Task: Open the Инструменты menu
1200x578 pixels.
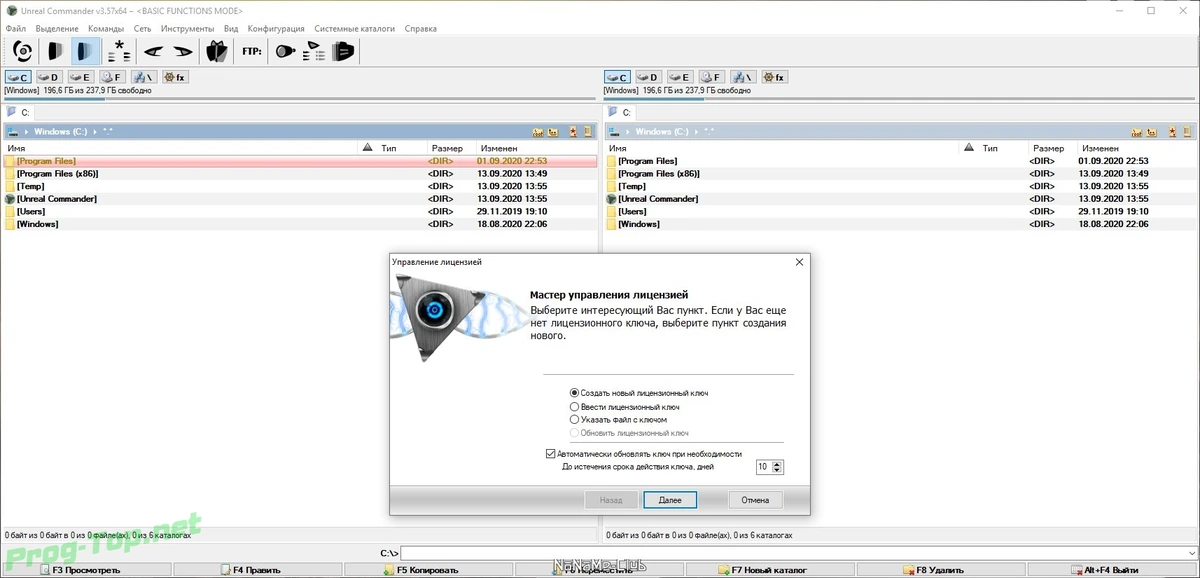Action: pos(187,29)
